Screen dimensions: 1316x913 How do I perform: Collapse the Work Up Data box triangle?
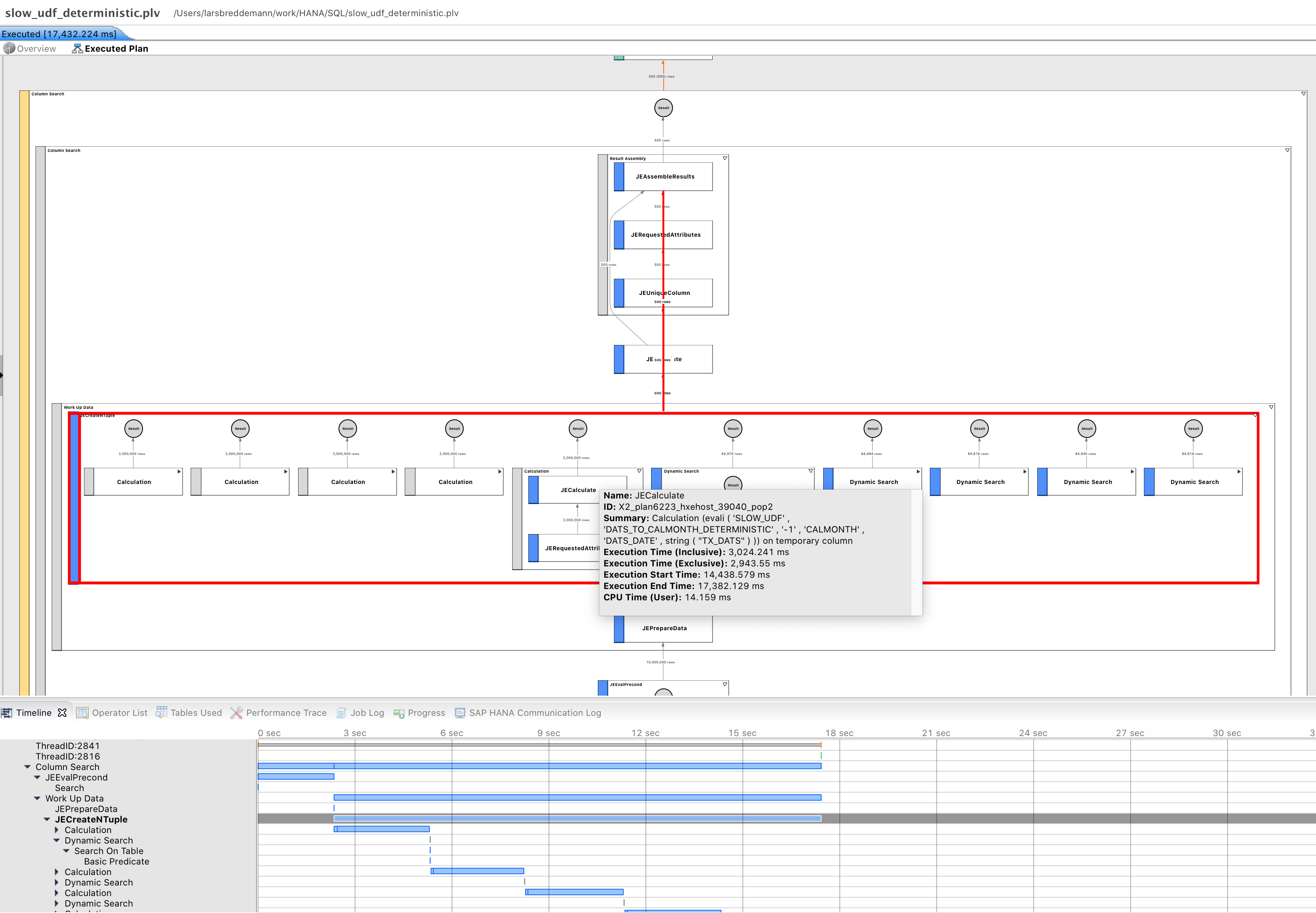click(1272, 407)
